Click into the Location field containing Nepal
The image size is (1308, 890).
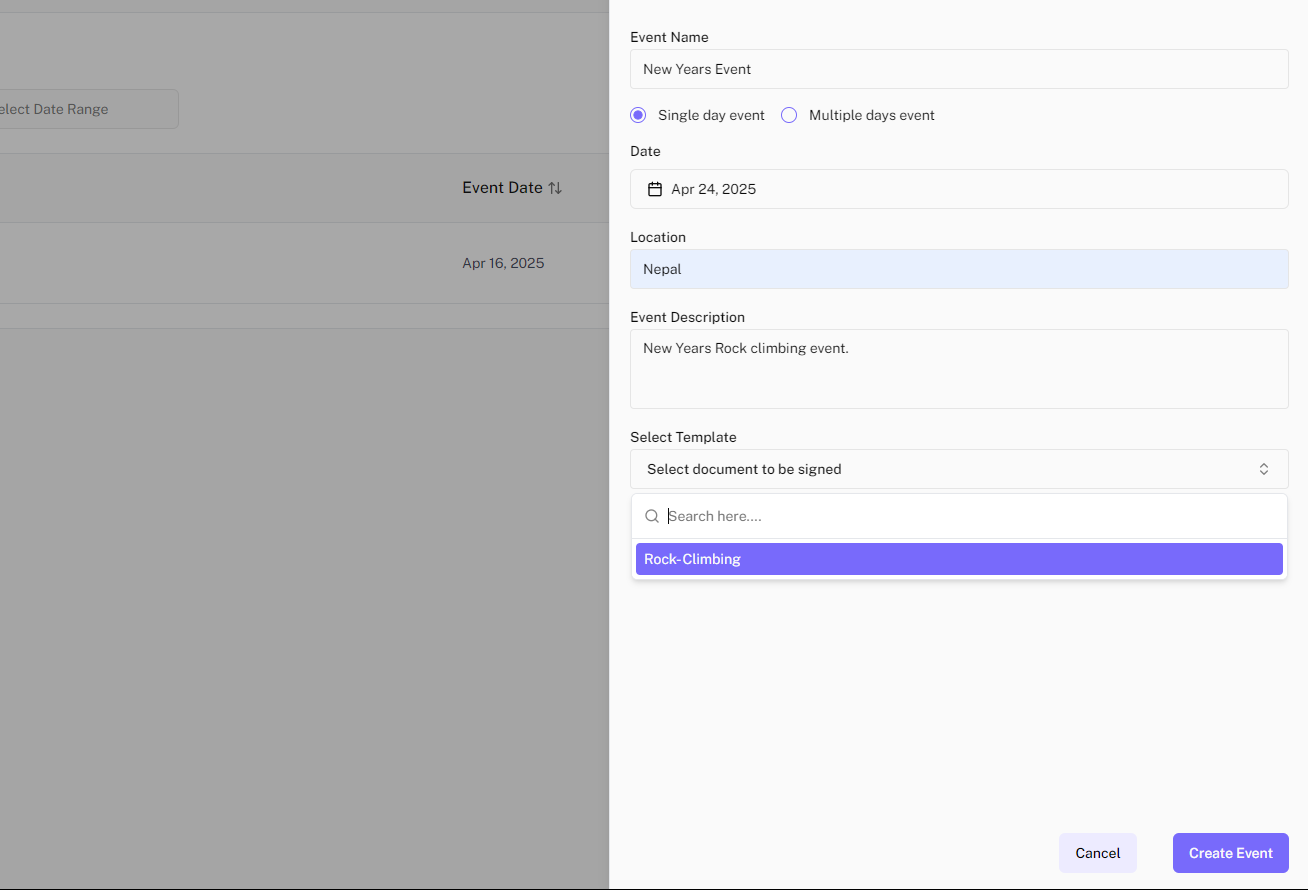pos(958,269)
